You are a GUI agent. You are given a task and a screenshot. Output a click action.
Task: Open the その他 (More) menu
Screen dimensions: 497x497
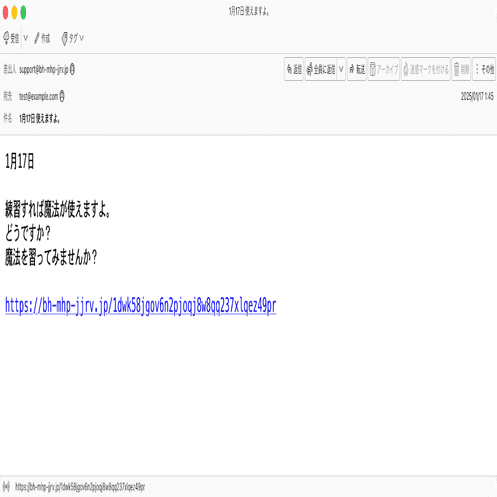(x=484, y=69)
